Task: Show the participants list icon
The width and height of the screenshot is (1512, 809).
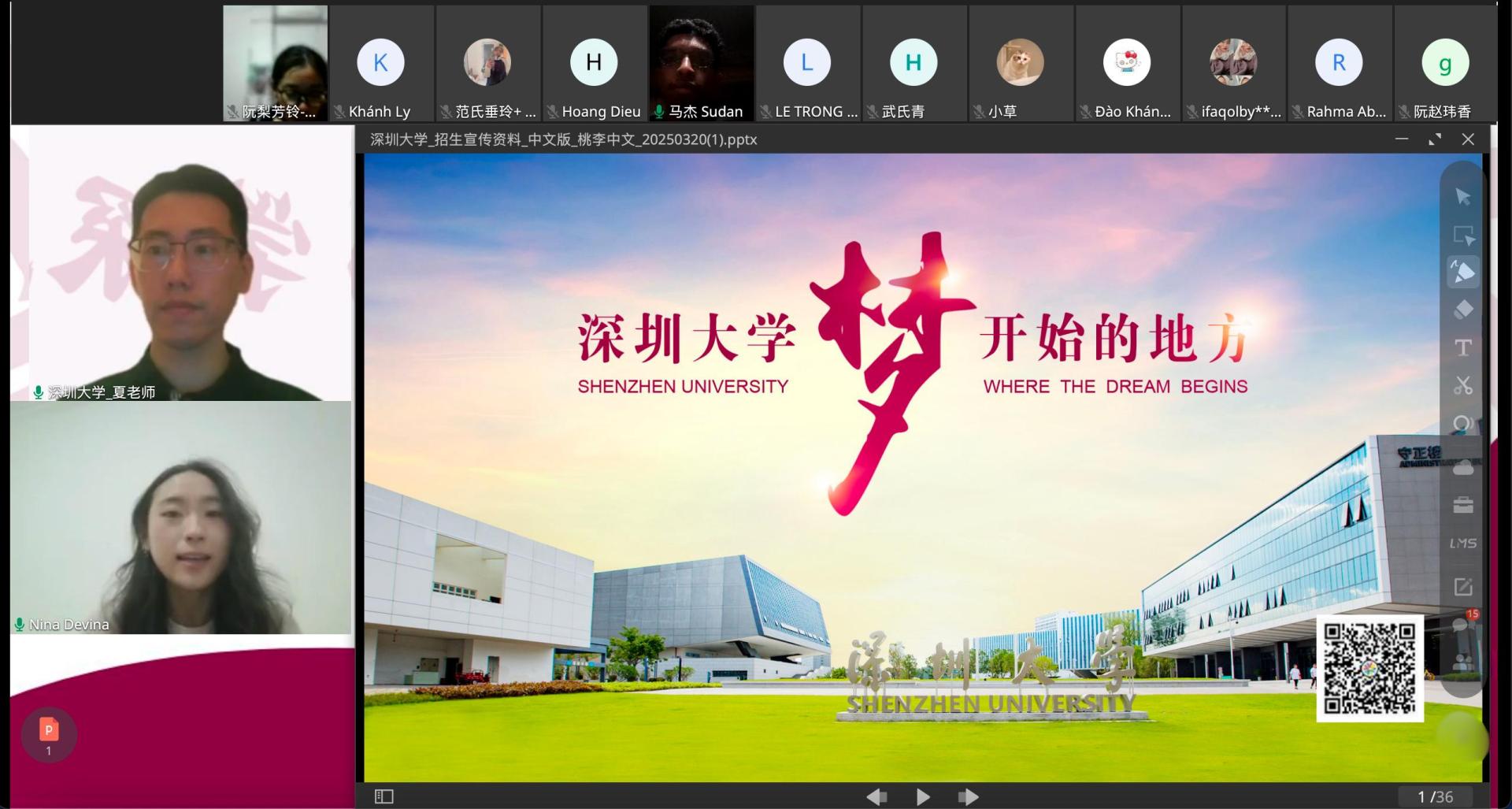Action: [1463, 663]
